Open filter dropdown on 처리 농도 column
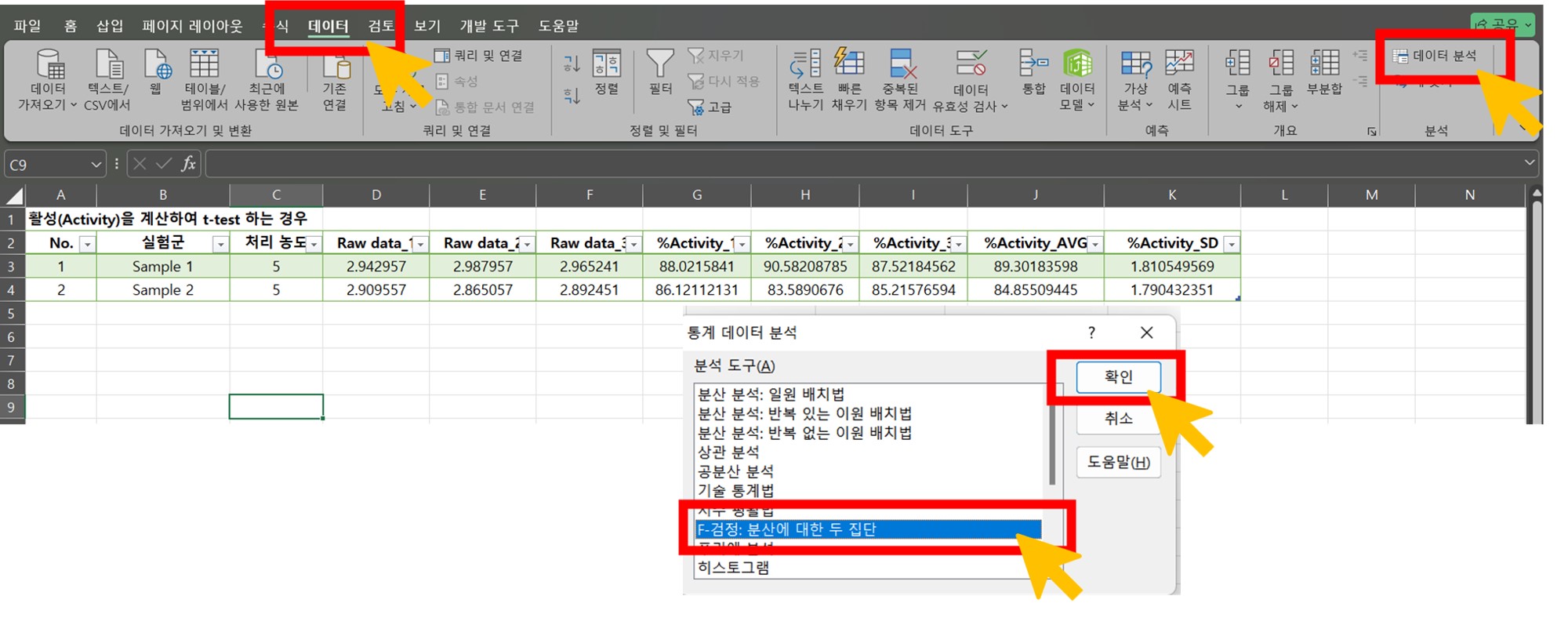The image size is (1568, 625). point(314,245)
